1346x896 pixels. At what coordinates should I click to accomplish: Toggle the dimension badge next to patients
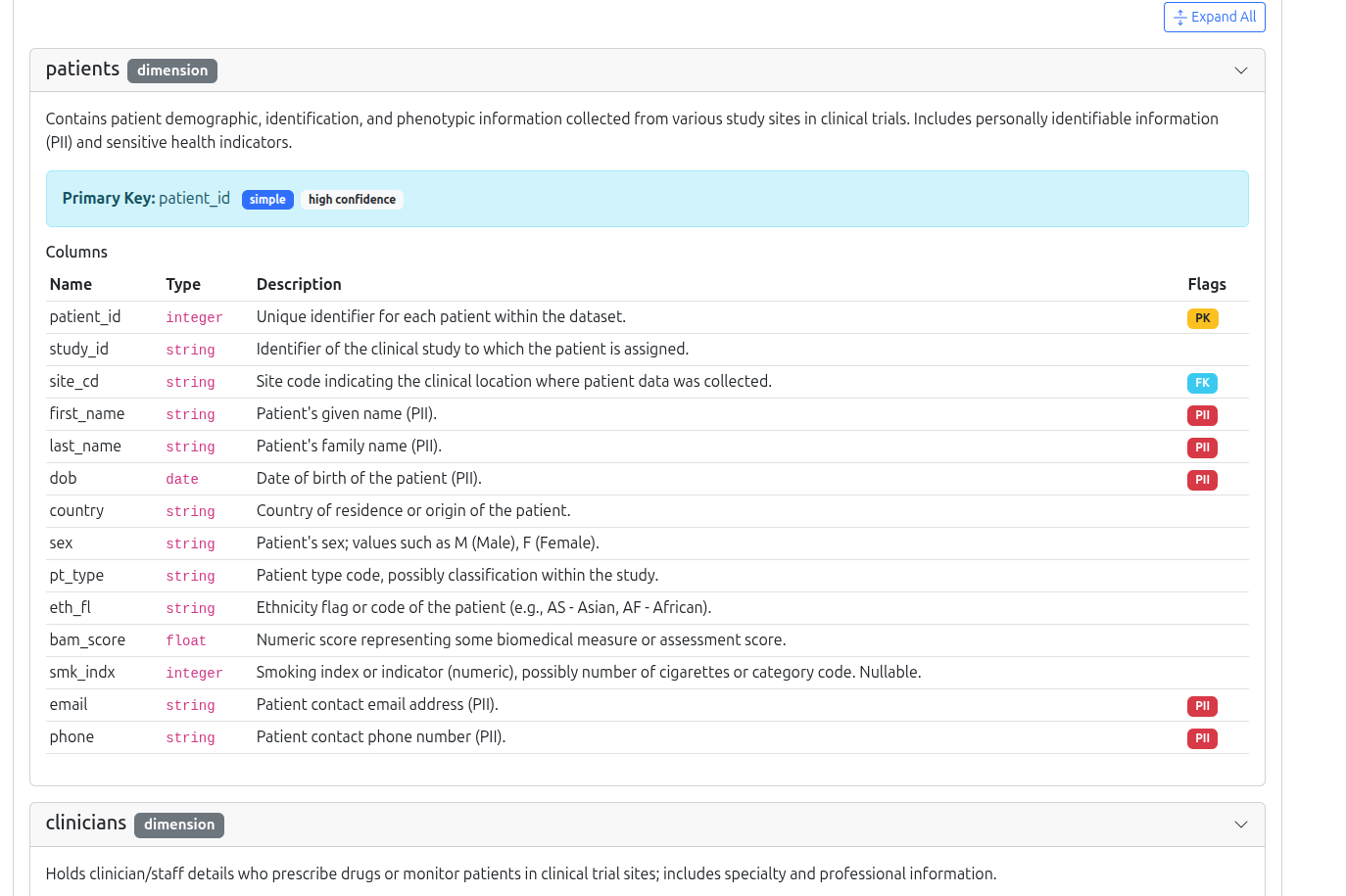tap(171, 70)
